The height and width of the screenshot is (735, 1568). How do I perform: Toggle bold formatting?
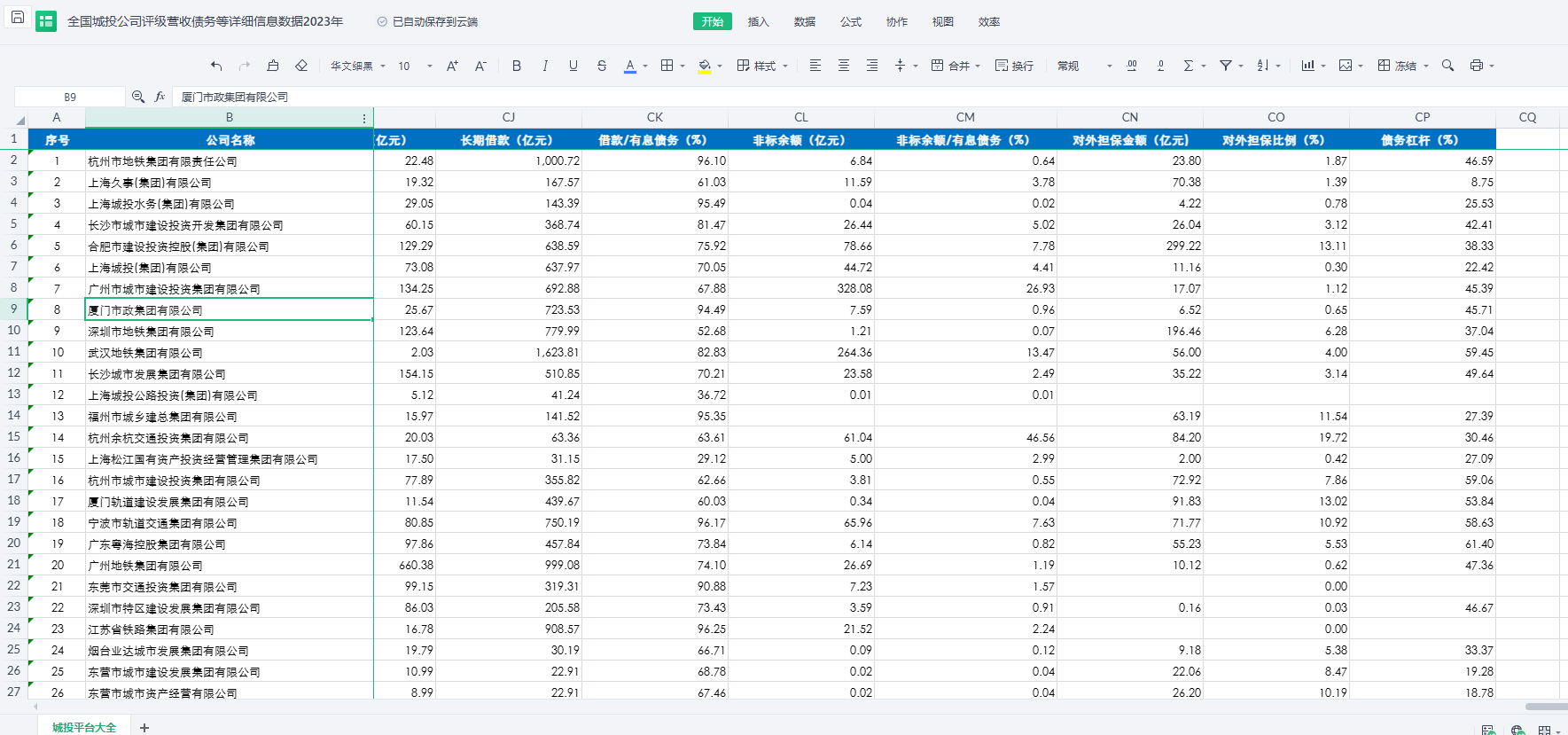(x=517, y=66)
